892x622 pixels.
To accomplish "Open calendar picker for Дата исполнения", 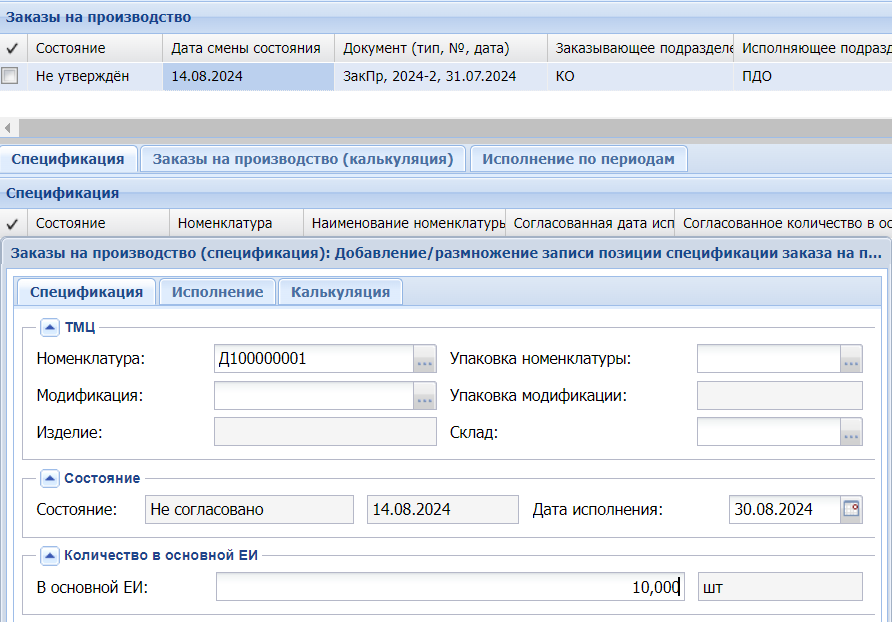I will (851, 509).
